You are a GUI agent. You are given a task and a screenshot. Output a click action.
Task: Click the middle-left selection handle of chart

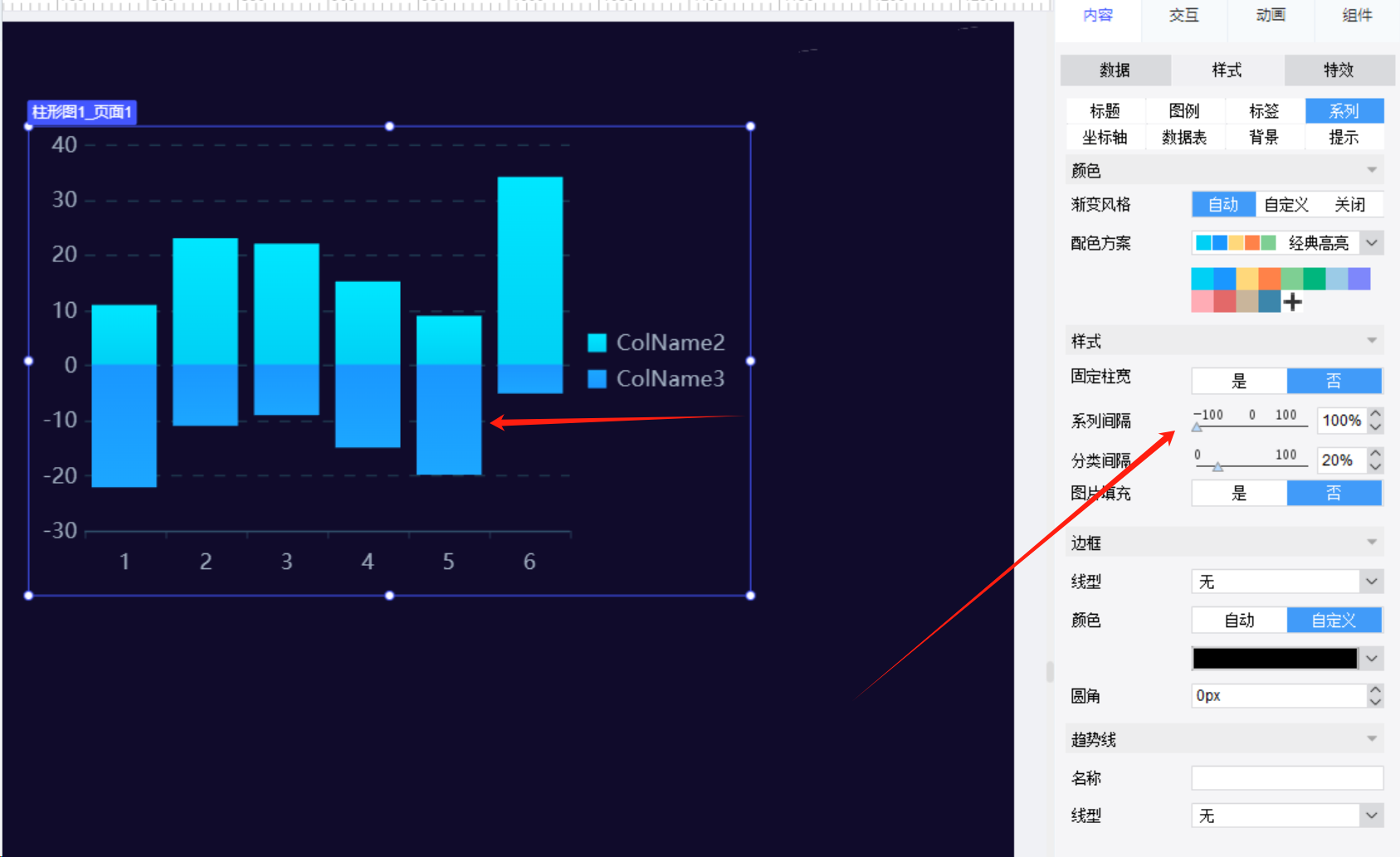29,361
